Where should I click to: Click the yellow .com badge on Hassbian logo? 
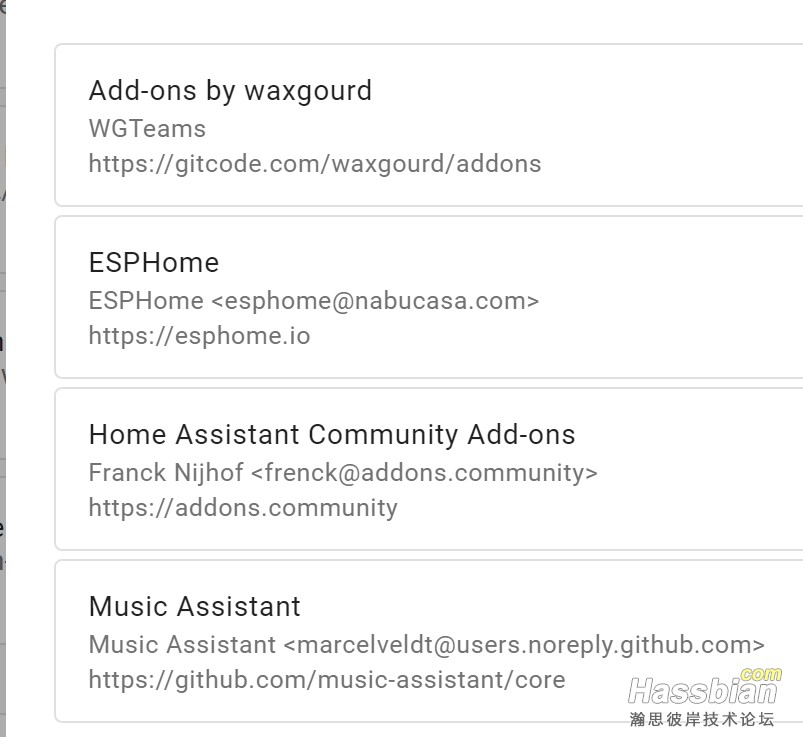tap(761, 673)
